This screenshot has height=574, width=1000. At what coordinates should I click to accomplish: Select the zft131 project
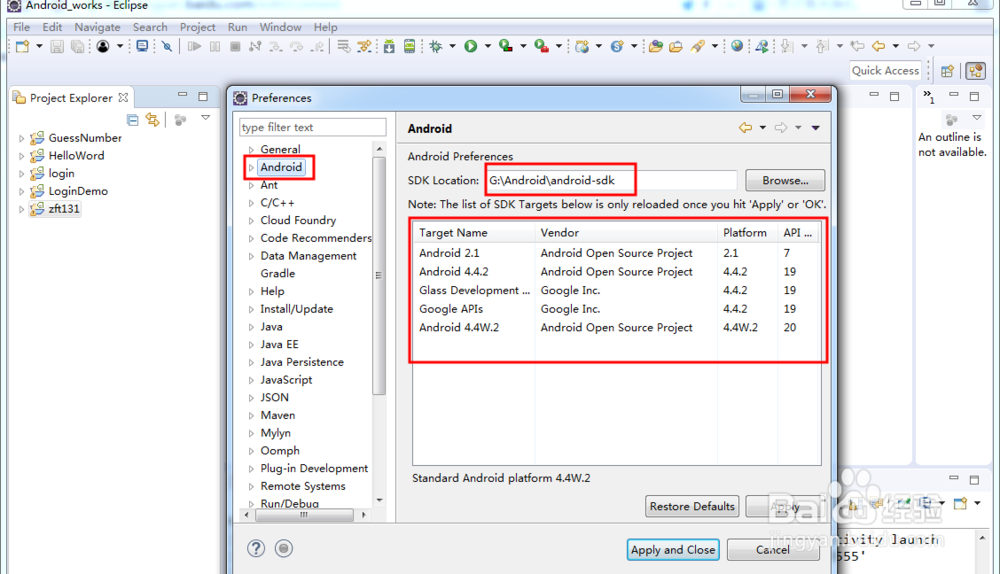pyautogui.click(x=55, y=209)
